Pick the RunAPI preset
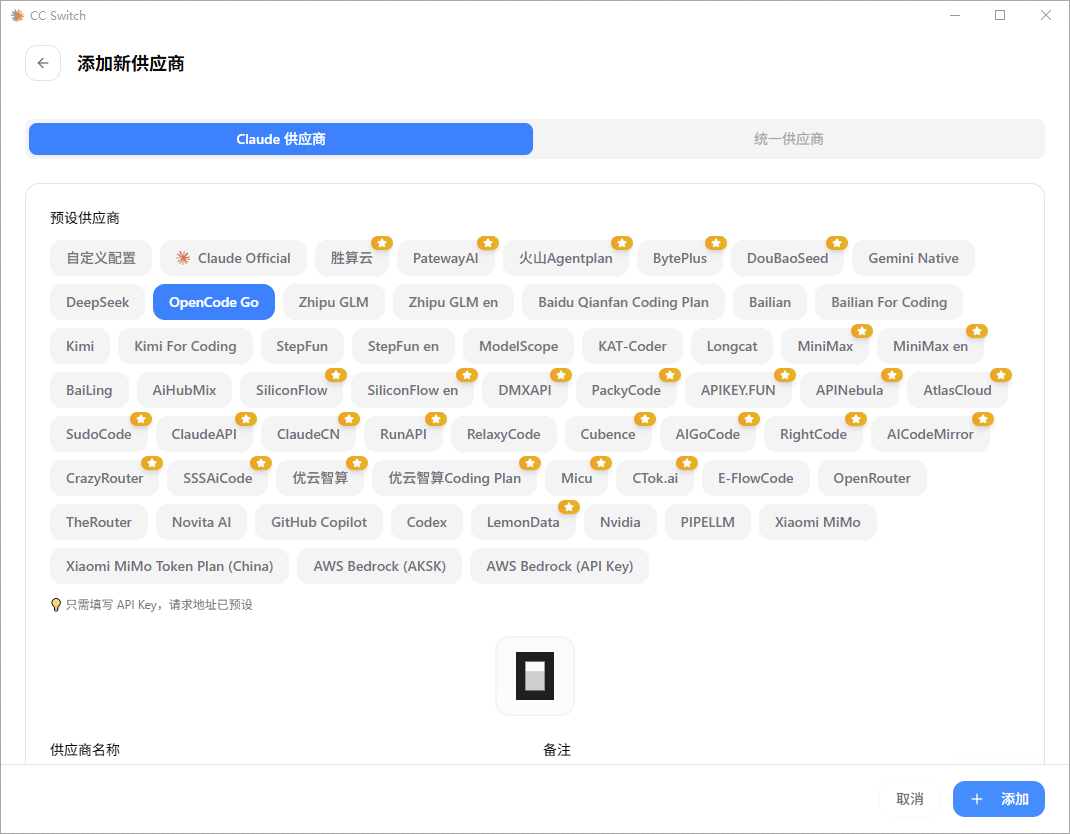1070x834 pixels. pyautogui.click(x=403, y=434)
